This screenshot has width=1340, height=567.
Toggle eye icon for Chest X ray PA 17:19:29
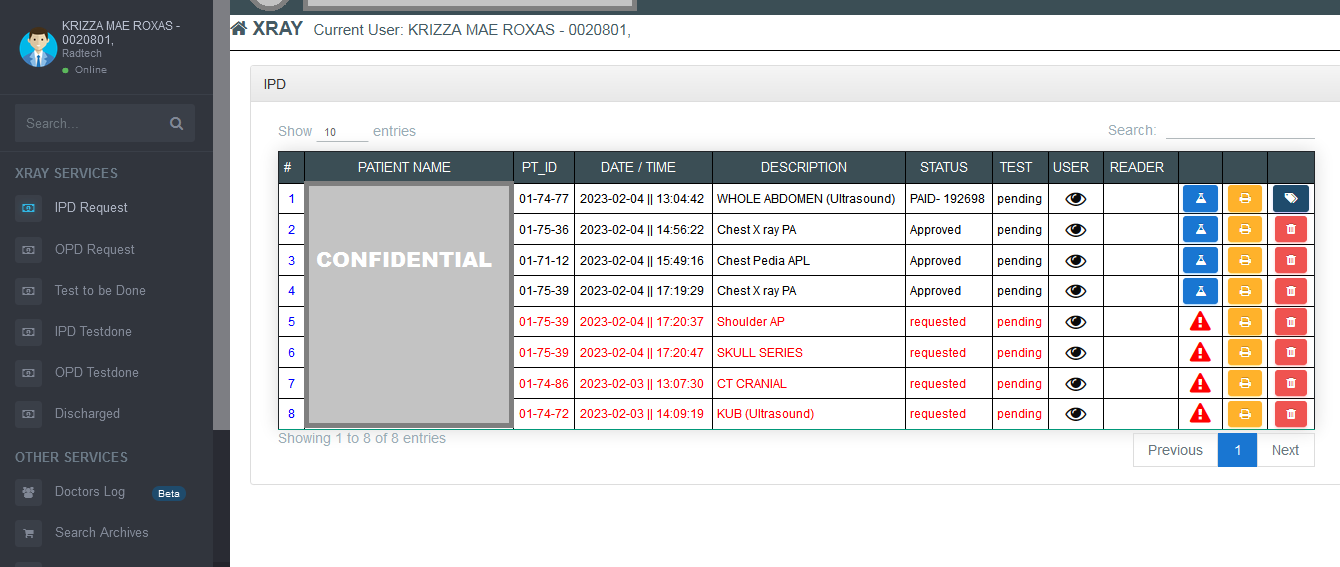click(x=1075, y=291)
